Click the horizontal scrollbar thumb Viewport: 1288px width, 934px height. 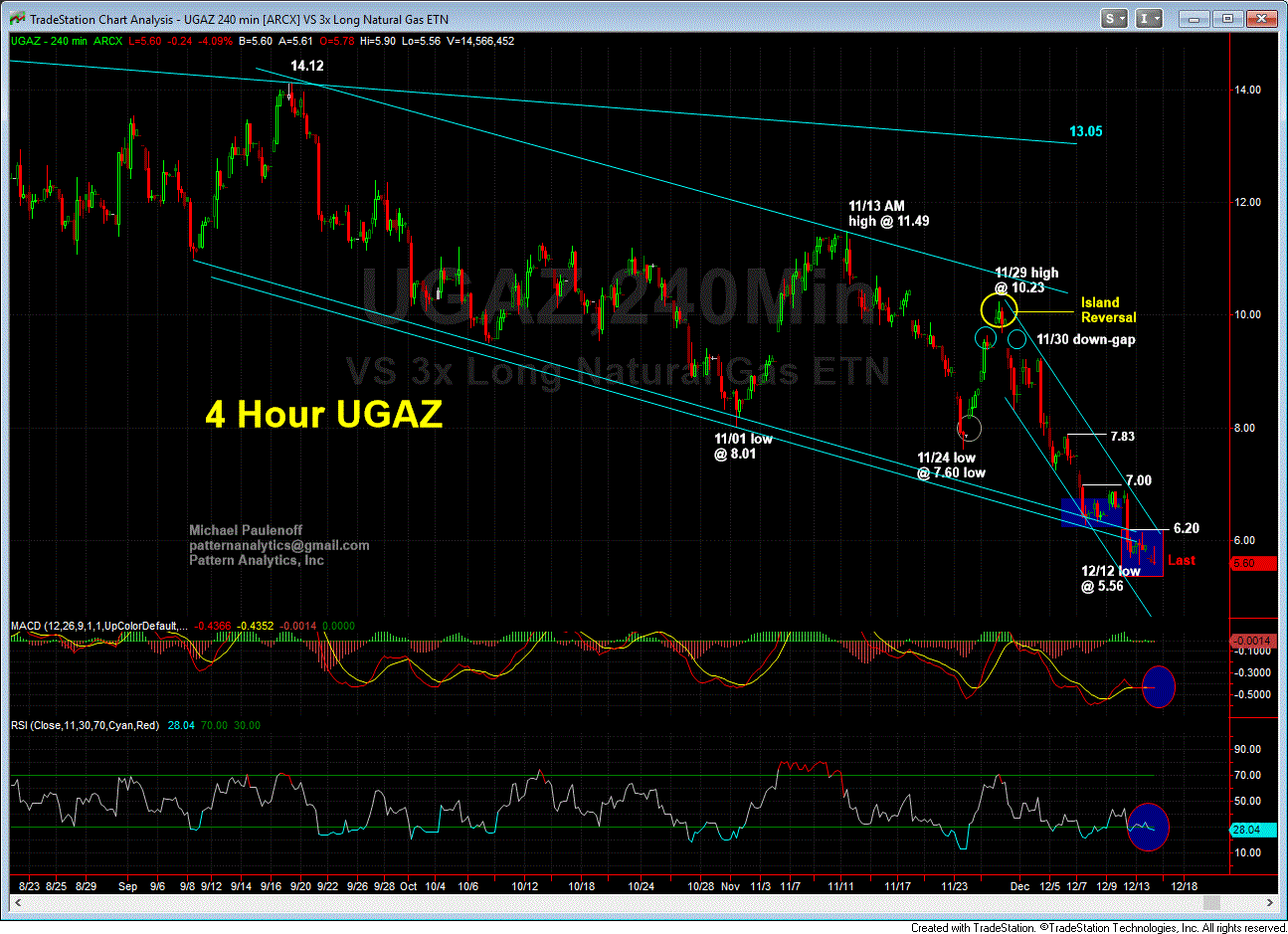coord(1210,903)
